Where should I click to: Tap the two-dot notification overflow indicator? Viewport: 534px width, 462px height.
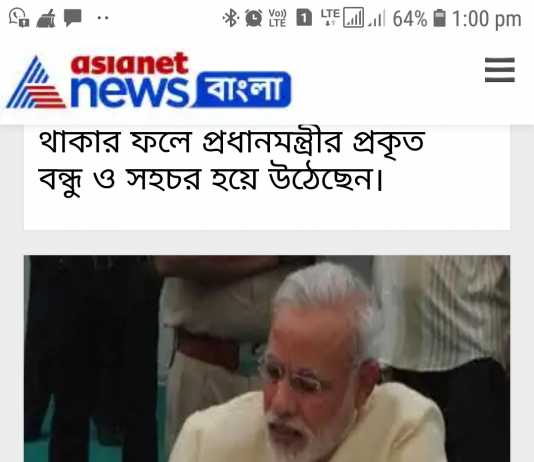point(103,18)
